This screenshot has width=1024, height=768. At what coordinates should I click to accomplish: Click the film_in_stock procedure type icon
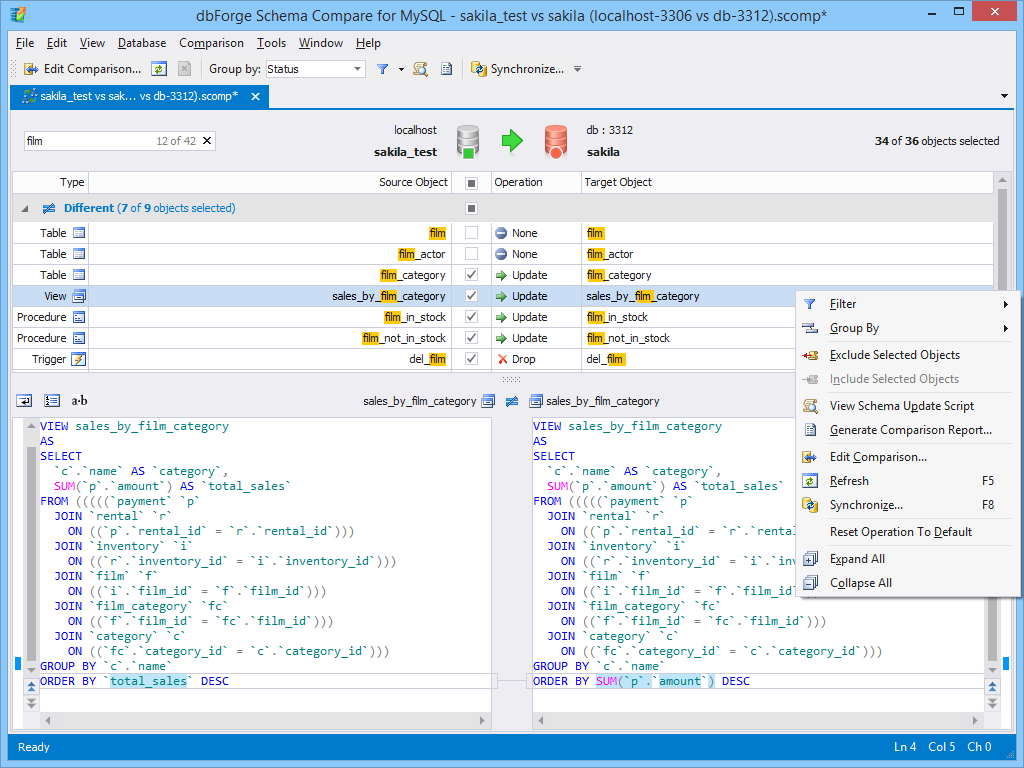78,317
